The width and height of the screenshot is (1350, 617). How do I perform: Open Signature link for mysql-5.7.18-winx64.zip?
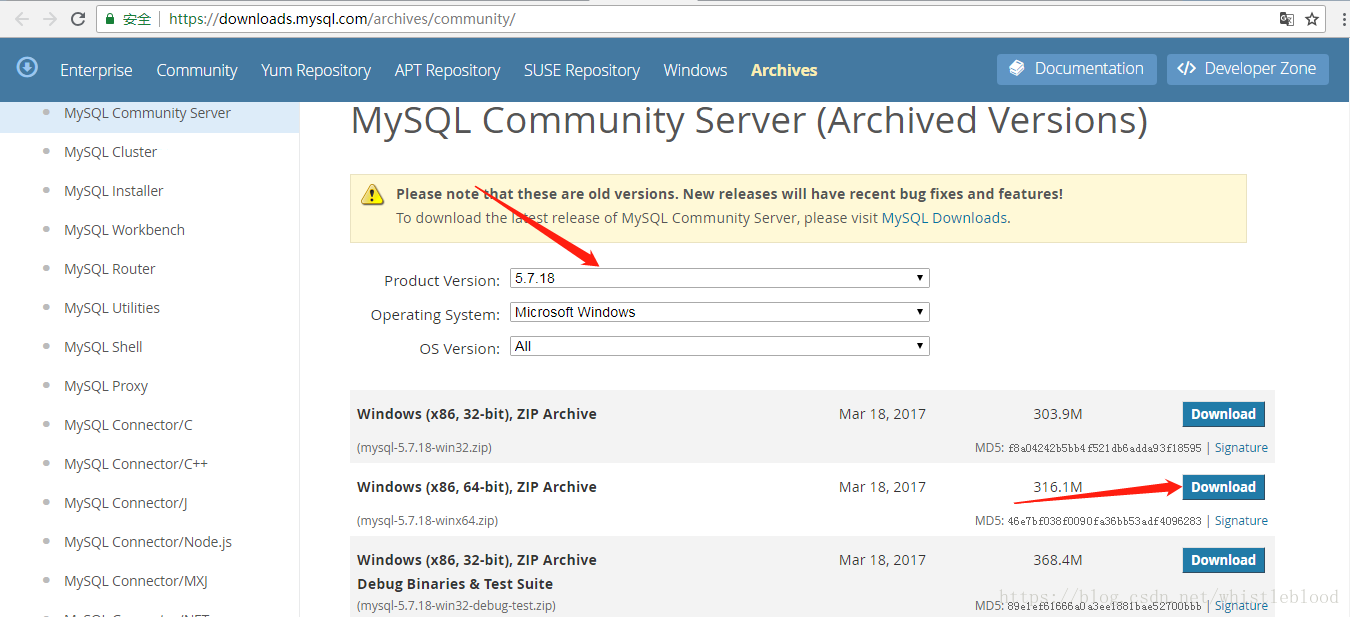[1241, 521]
